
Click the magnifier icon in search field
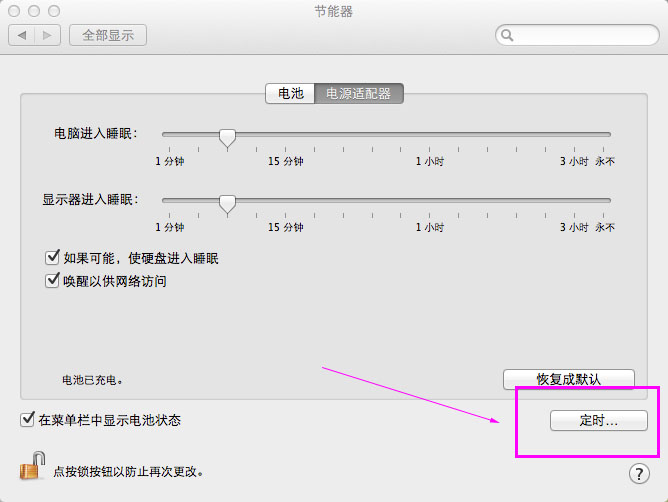point(507,35)
